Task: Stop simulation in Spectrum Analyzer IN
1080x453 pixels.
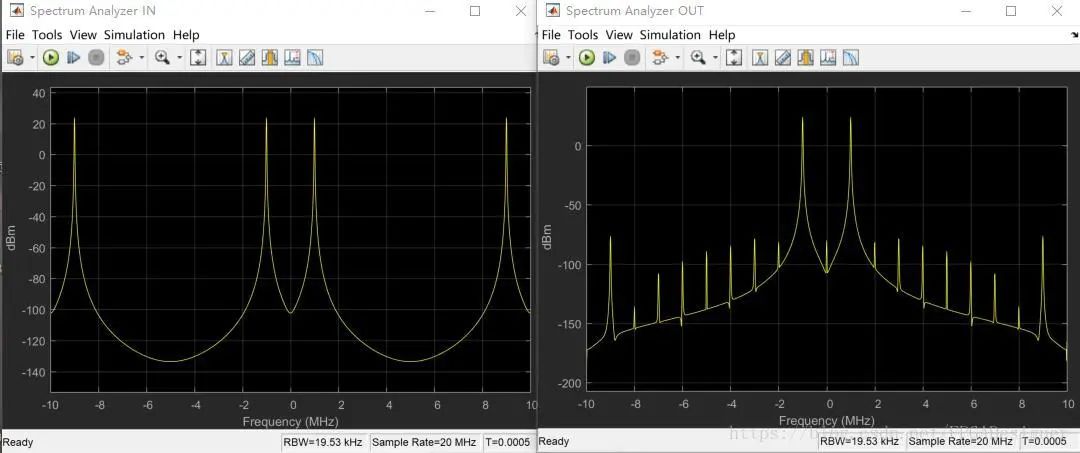Action: click(96, 58)
